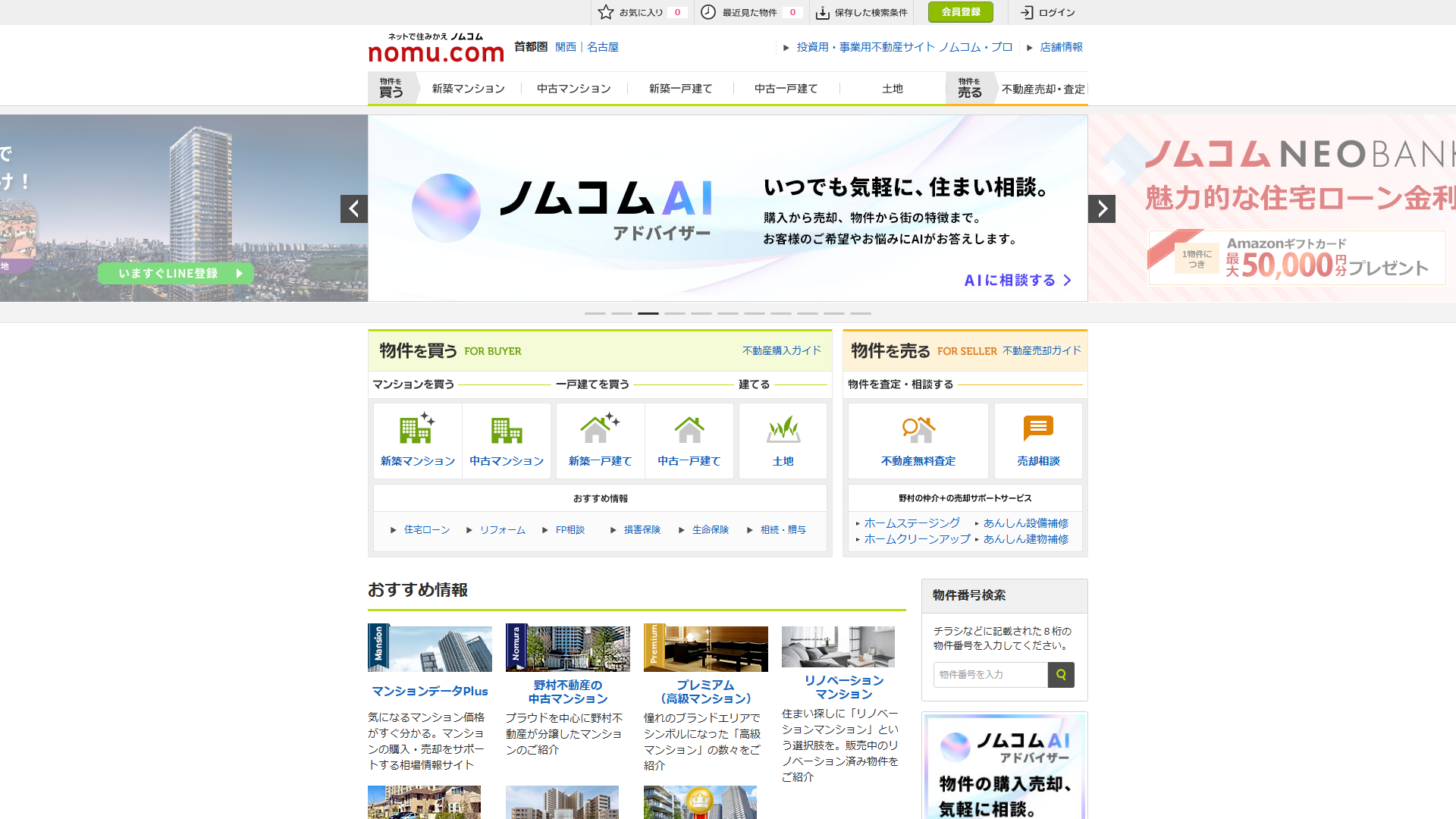The width and height of the screenshot is (1456, 819).
Task: Click the property number input field
Action: click(x=990, y=675)
